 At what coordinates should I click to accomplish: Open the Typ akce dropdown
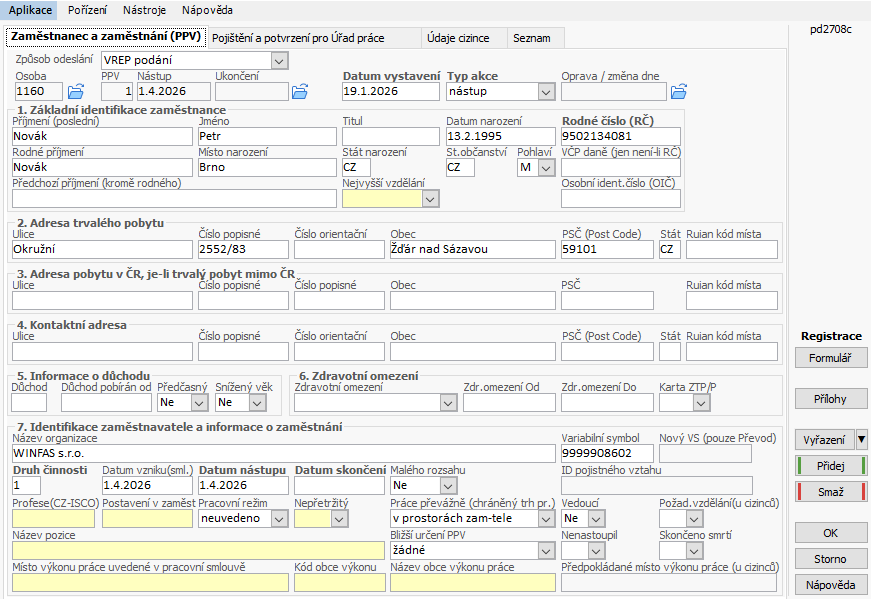(545, 92)
